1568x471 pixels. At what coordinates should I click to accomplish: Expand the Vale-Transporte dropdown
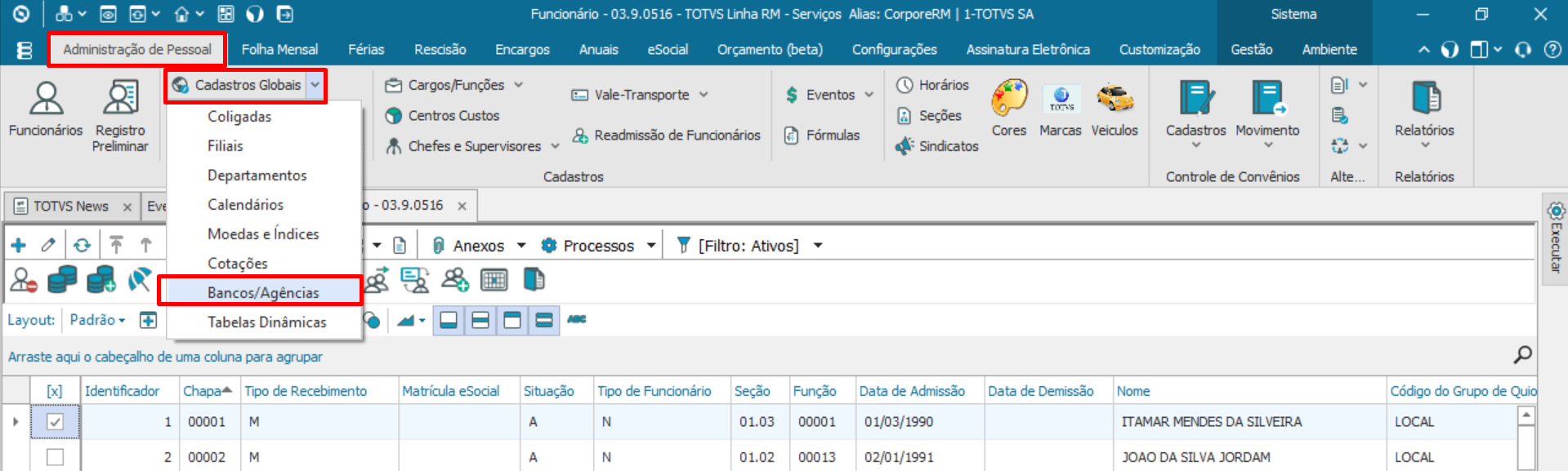click(704, 95)
